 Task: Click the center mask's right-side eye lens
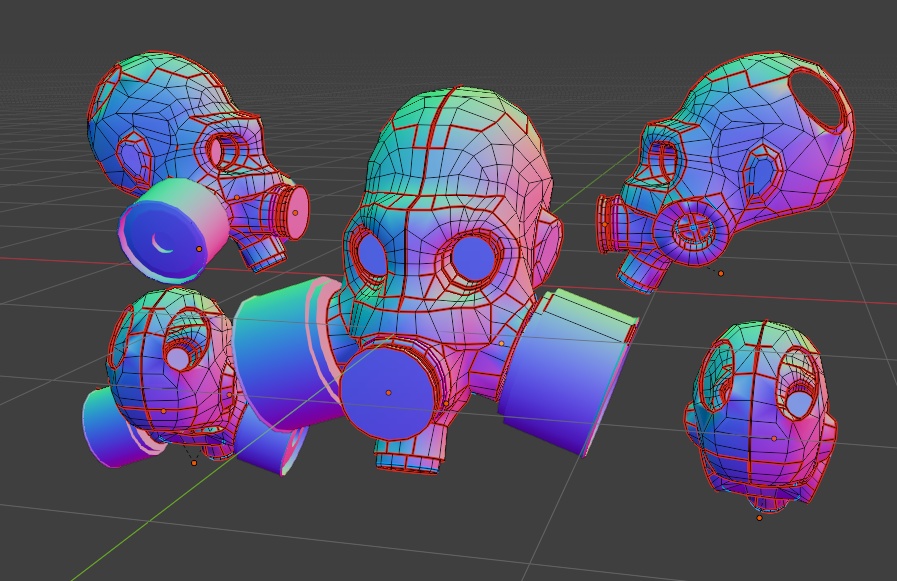tap(472, 258)
